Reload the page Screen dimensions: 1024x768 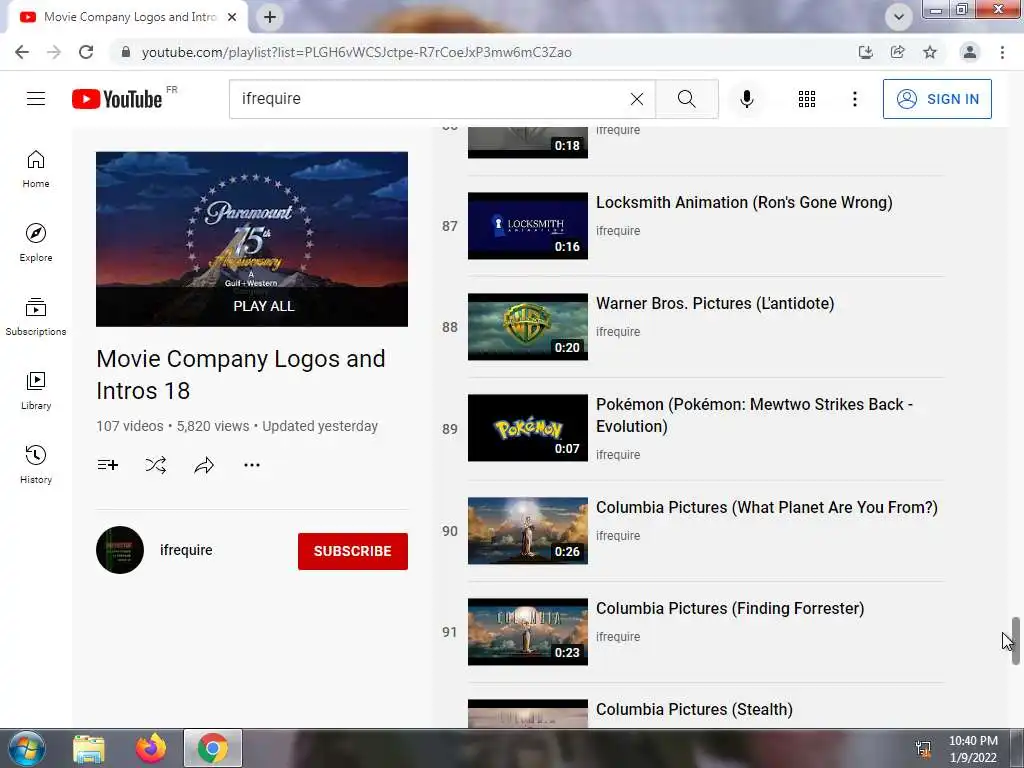86,52
